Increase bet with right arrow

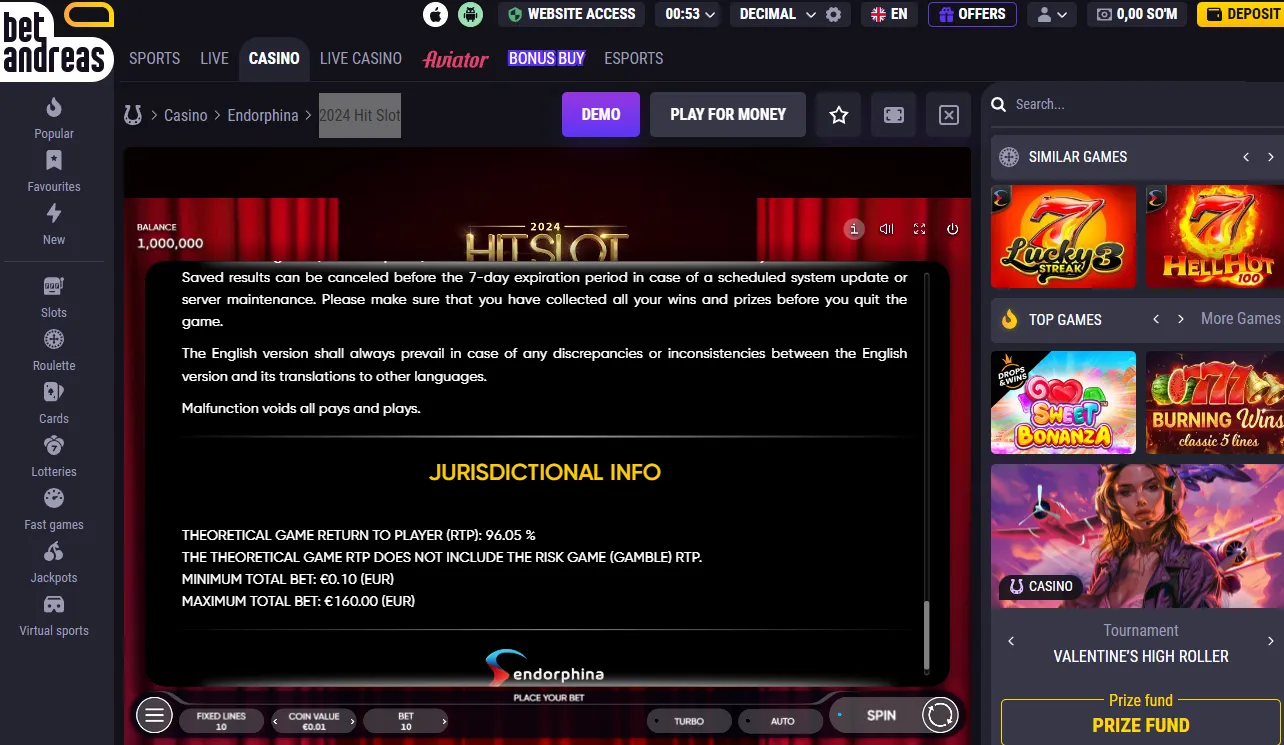pos(444,721)
